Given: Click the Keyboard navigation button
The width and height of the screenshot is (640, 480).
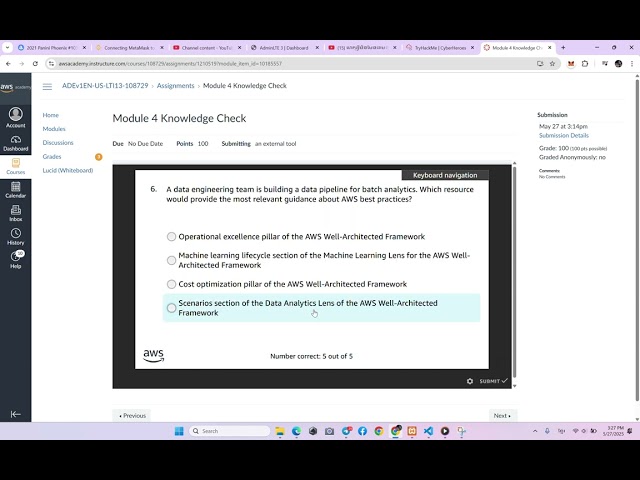Looking at the screenshot, I should pyautogui.click(x=445, y=175).
